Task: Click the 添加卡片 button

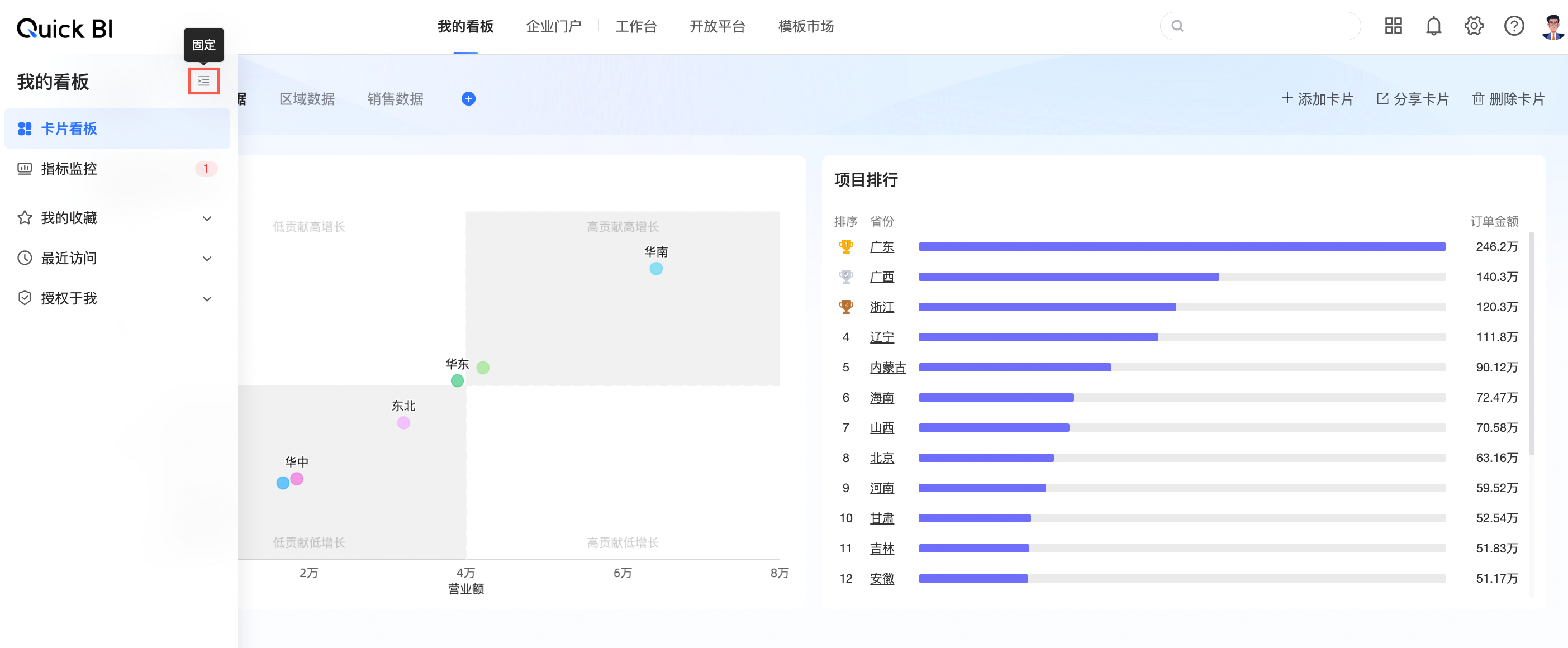Action: click(1317, 98)
